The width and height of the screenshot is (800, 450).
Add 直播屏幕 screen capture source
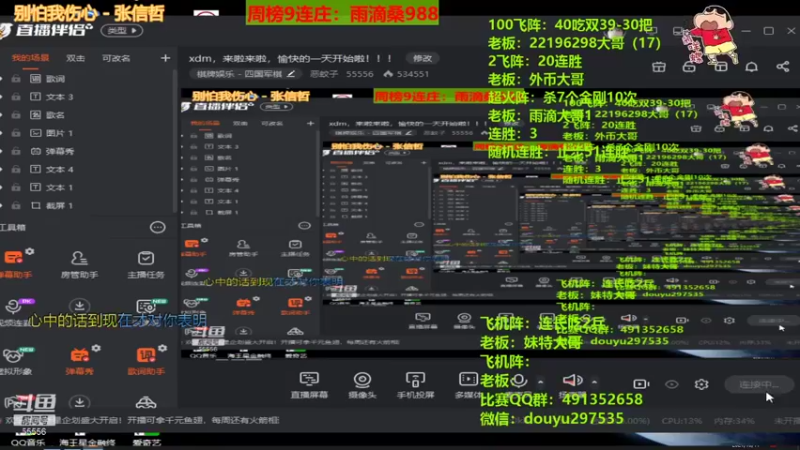tap(309, 385)
